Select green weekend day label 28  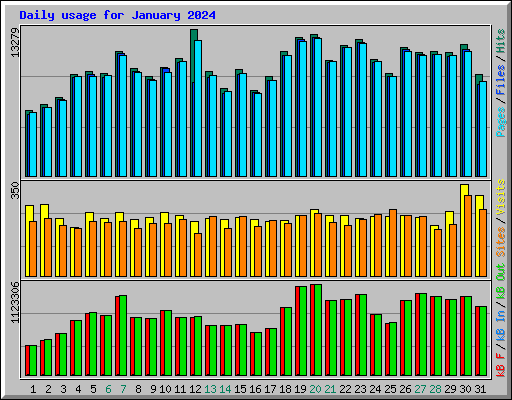pyautogui.click(x=435, y=389)
